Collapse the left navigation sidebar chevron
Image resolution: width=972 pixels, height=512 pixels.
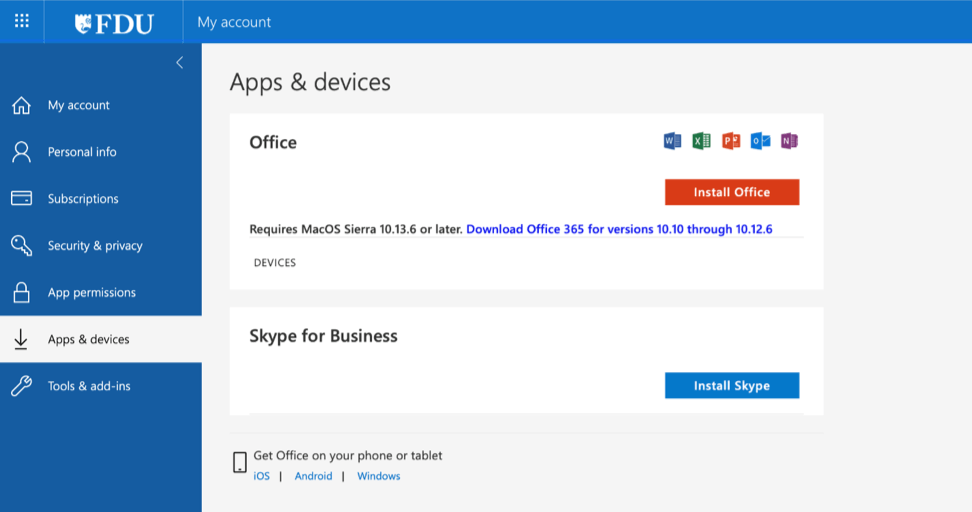pyautogui.click(x=180, y=63)
